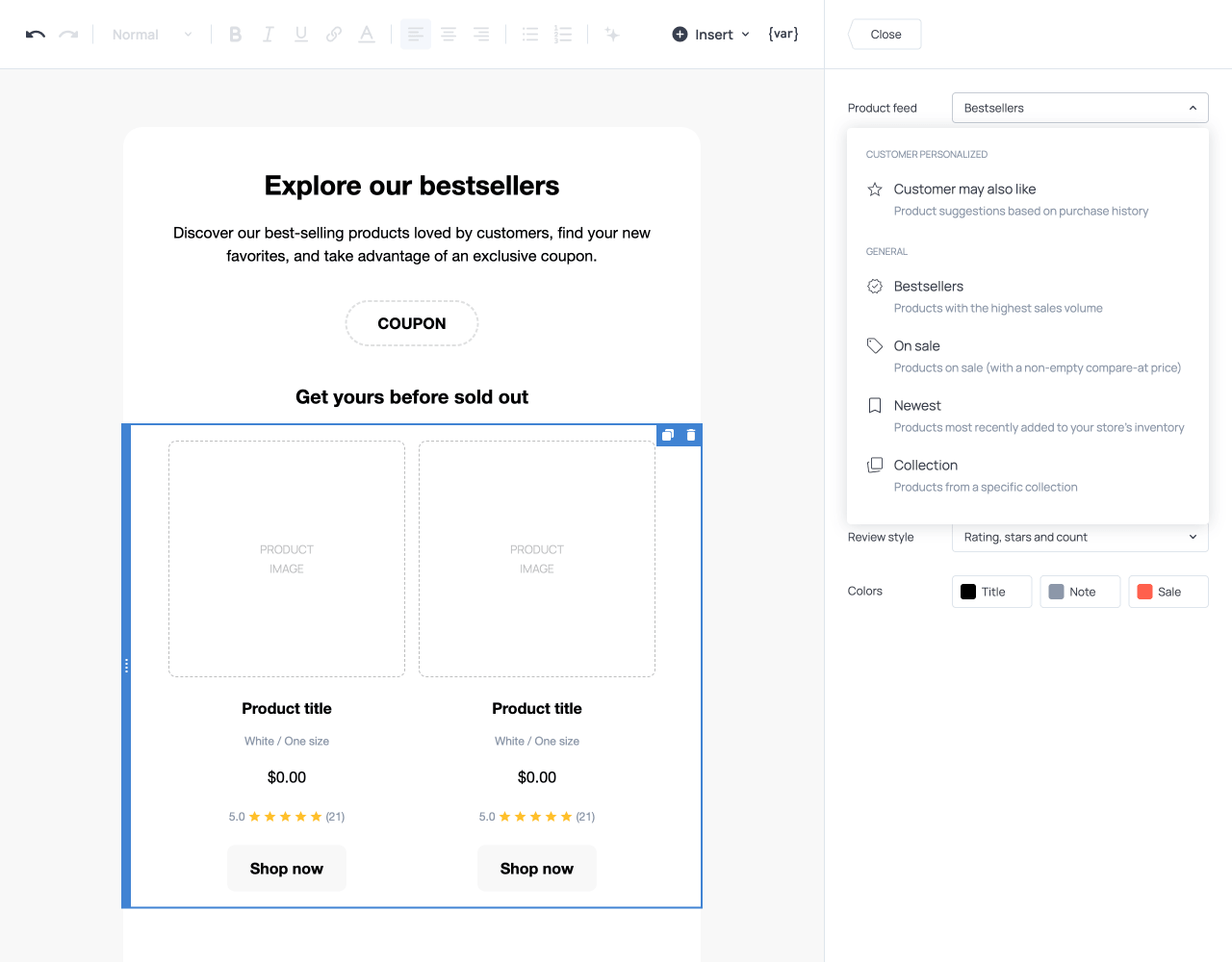1232x962 pixels.
Task: Choose Customer may also like feed
Action: [964, 189]
